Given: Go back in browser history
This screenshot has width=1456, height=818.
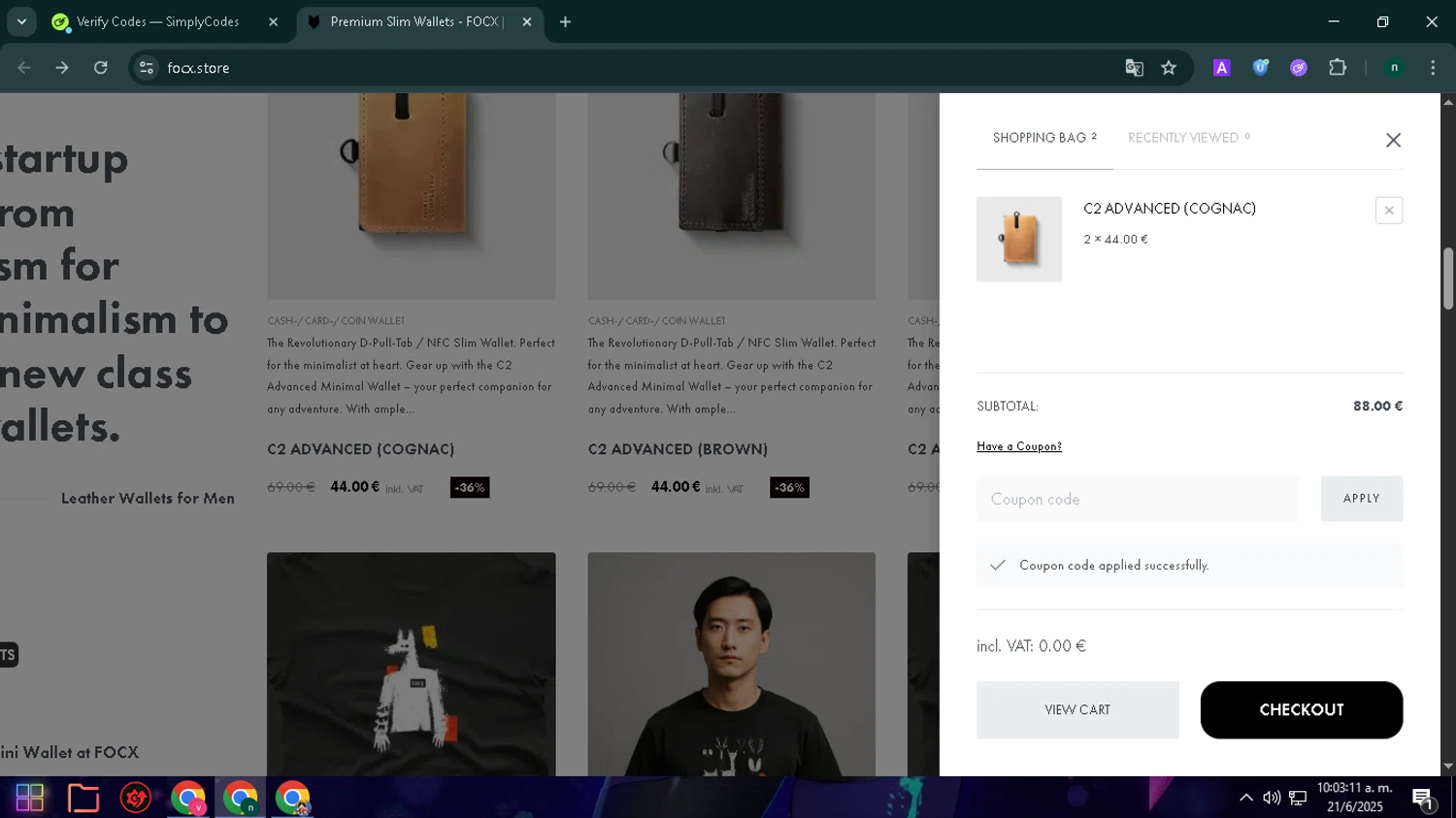Looking at the screenshot, I should 24,68.
